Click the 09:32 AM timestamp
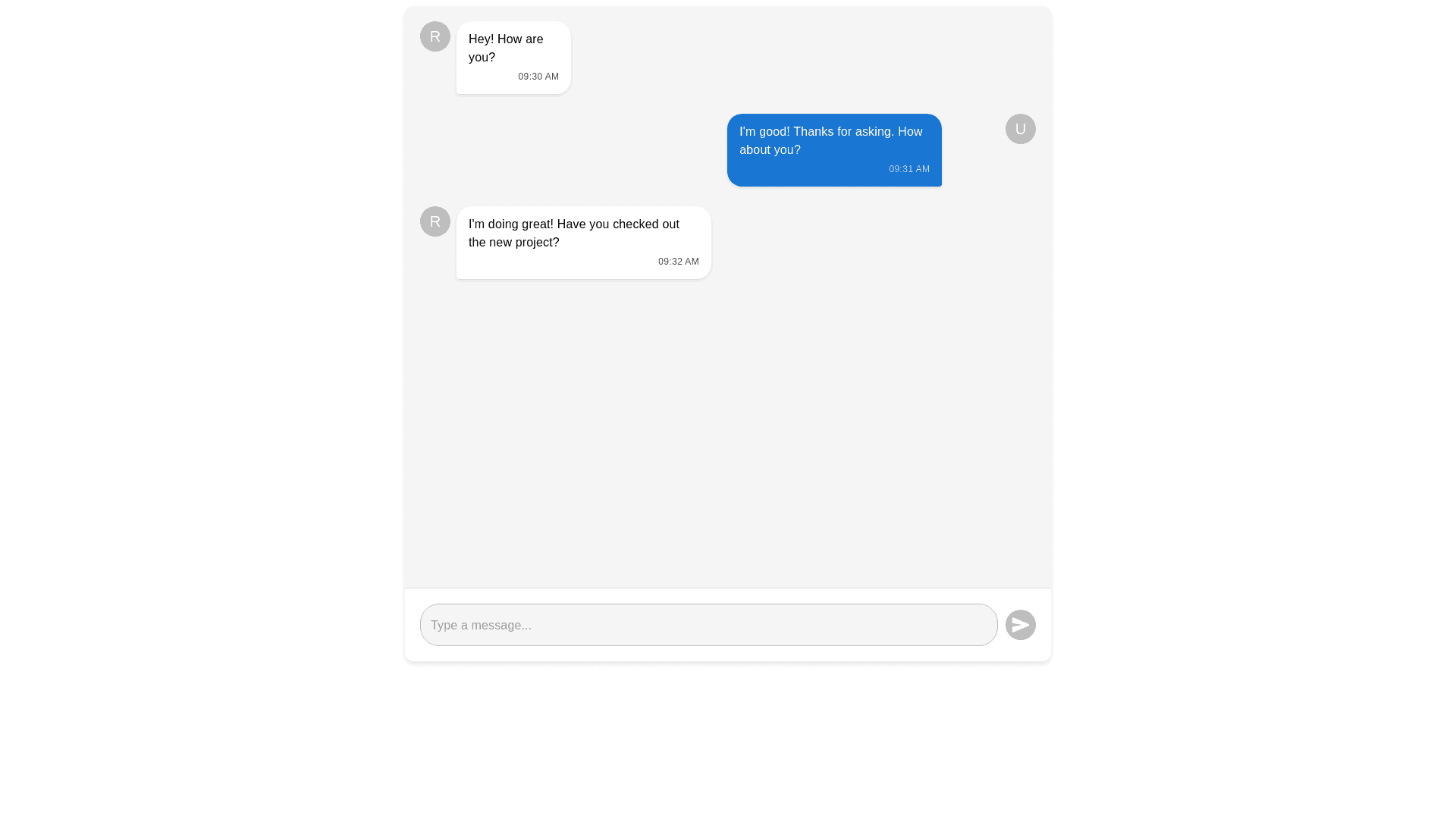 678,262
